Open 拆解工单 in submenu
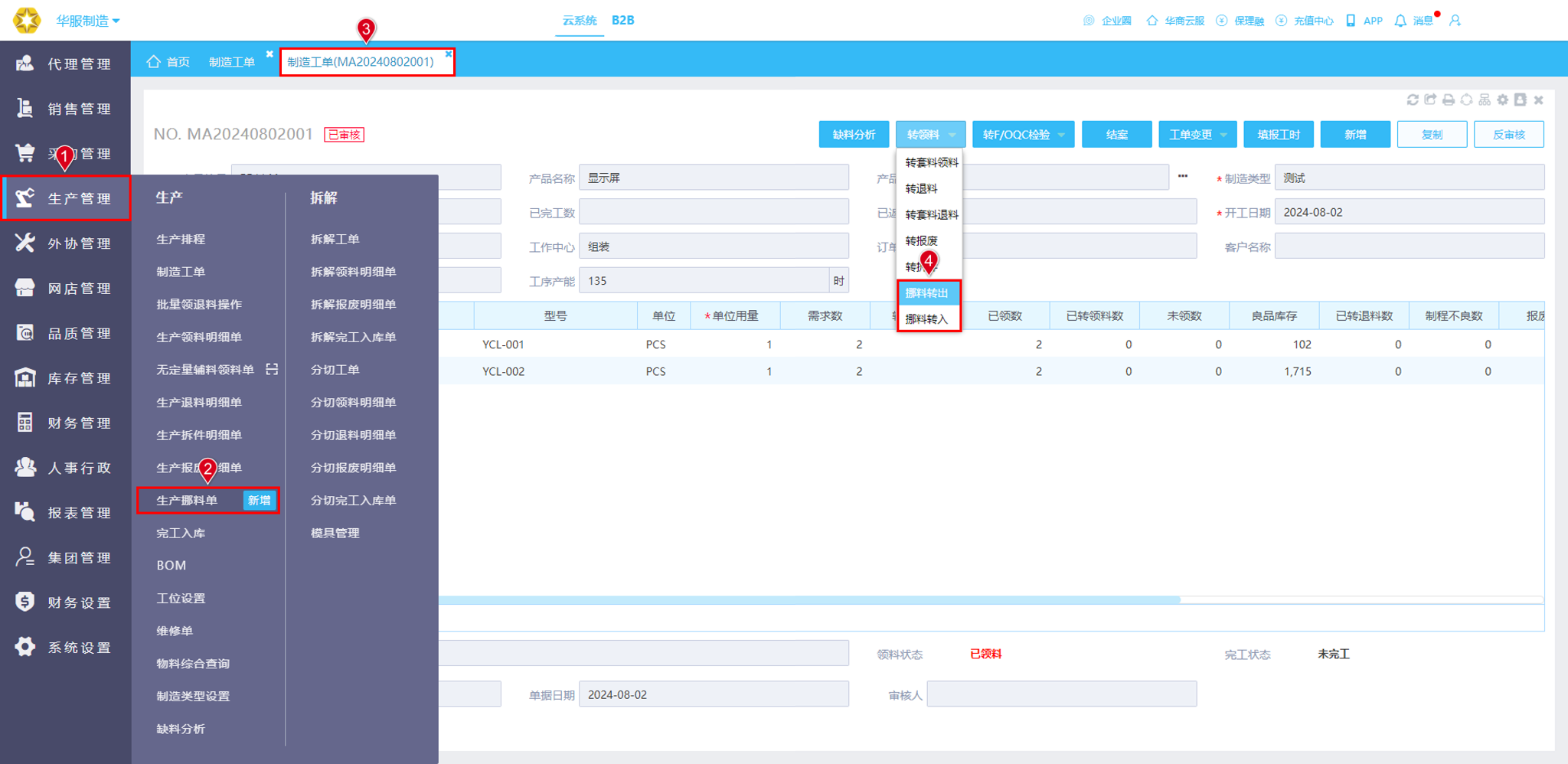The image size is (1568, 764). coord(335,239)
